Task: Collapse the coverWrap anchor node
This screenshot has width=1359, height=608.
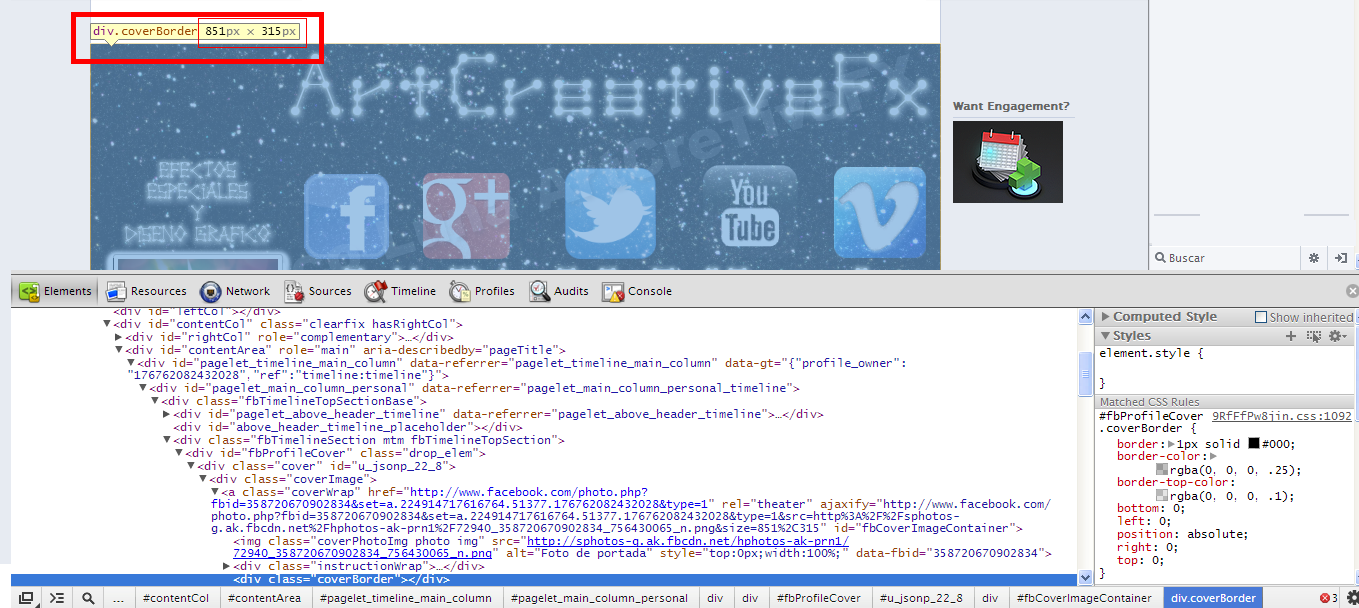Action: pyautogui.click(x=214, y=492)
